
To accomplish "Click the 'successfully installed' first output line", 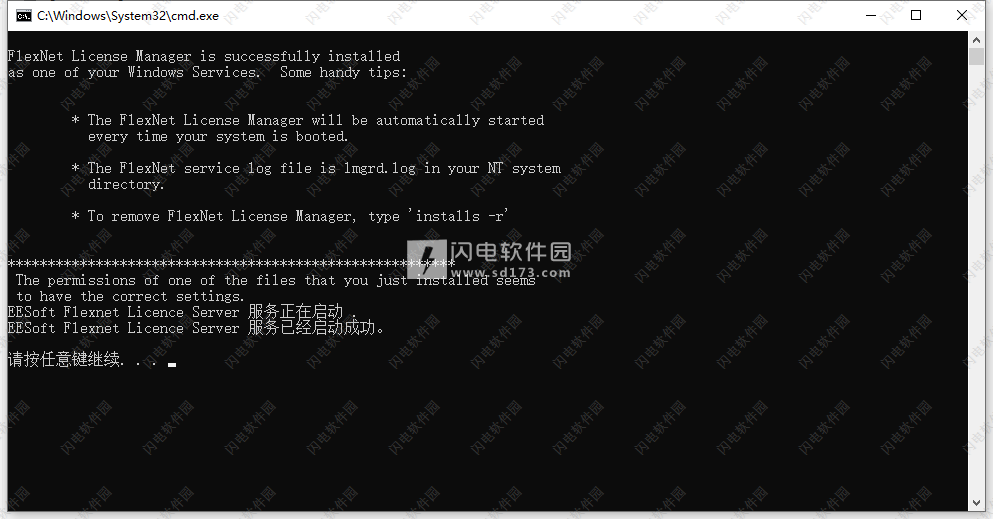I will click(x=204, y=56).
